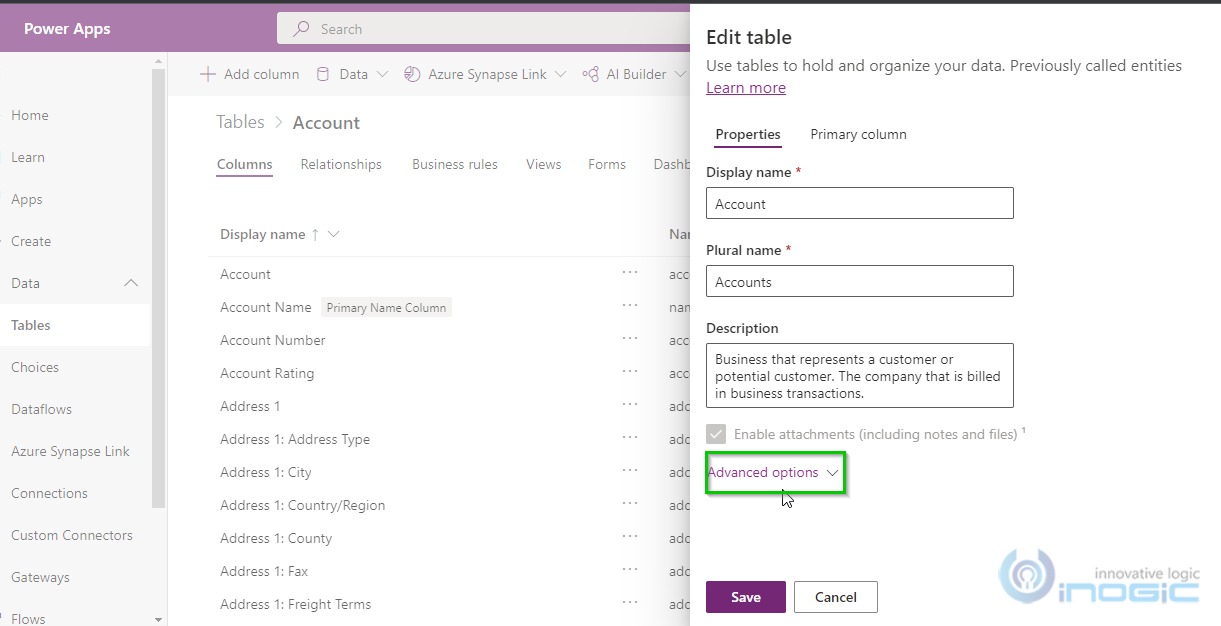
Task: Open the Learn more link
Action: tap(746, 88)
